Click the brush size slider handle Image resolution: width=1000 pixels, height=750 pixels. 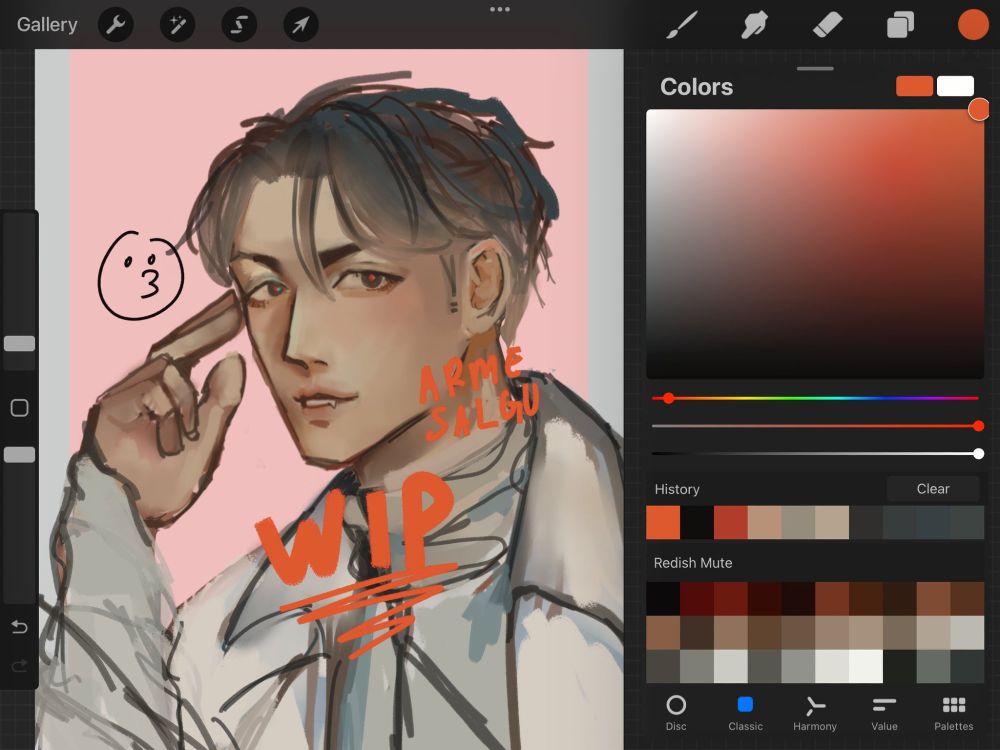click(x=20, y=344)
